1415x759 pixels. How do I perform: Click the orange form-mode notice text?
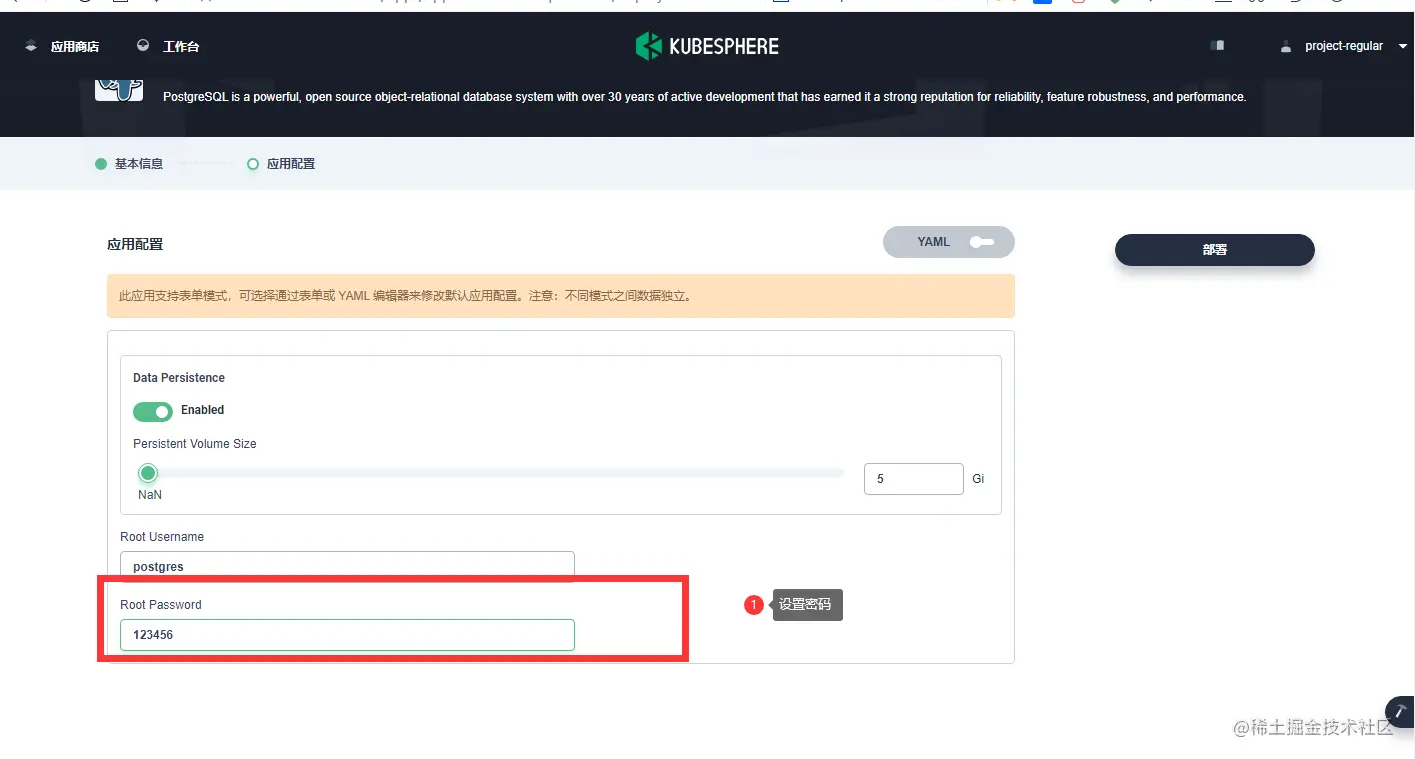point(405,296)
